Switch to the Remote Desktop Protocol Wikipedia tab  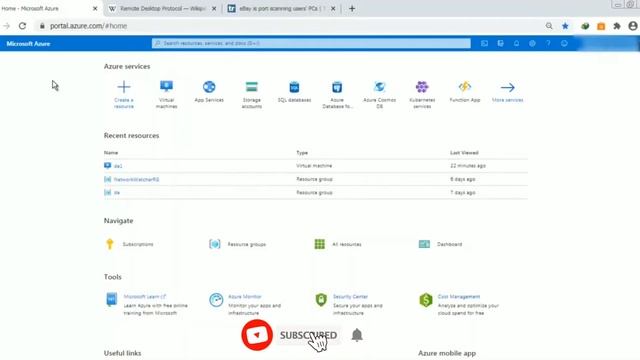click(x=162, y=8)
